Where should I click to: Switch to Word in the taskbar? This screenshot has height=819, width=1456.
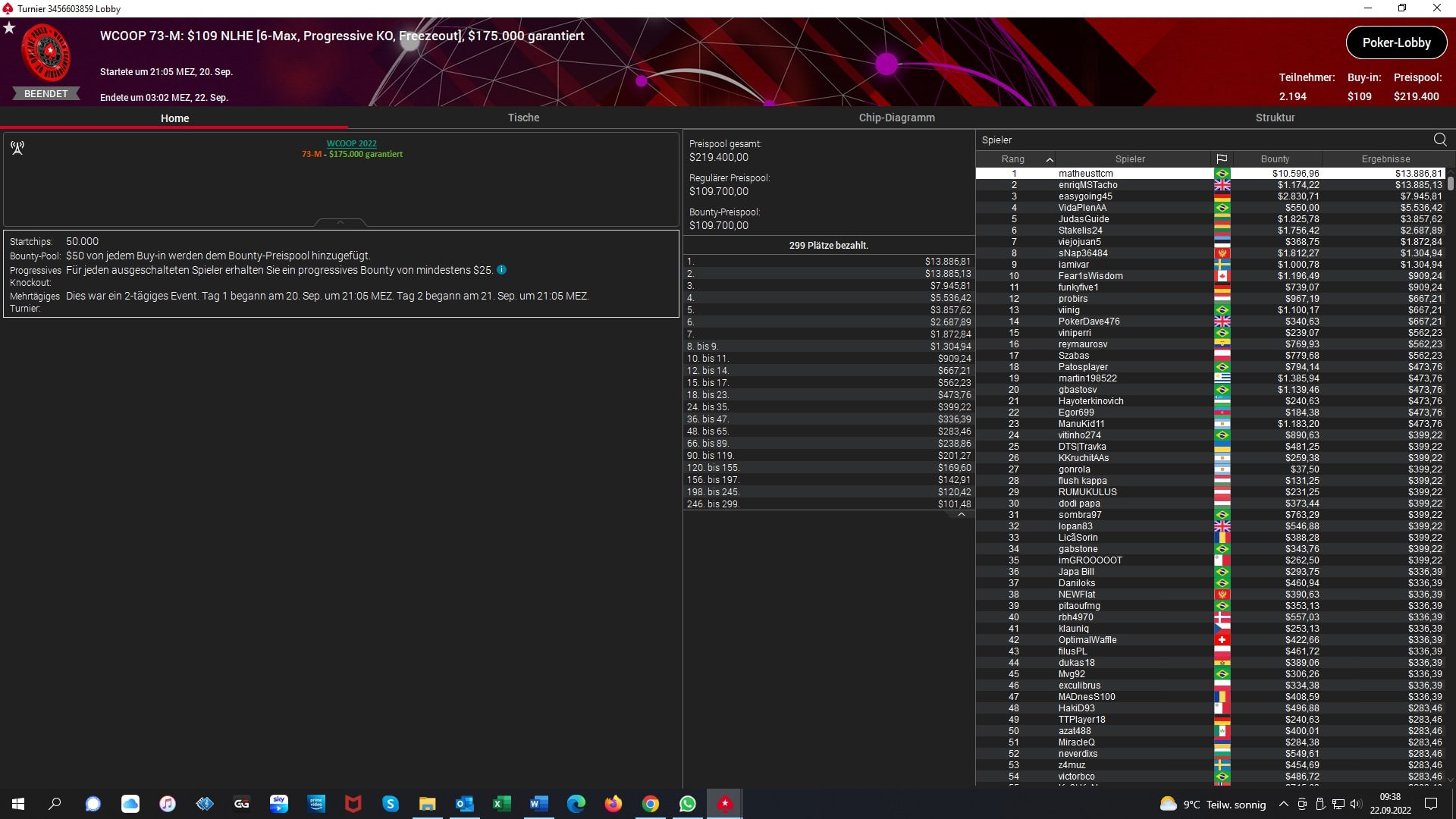[539, 804]
